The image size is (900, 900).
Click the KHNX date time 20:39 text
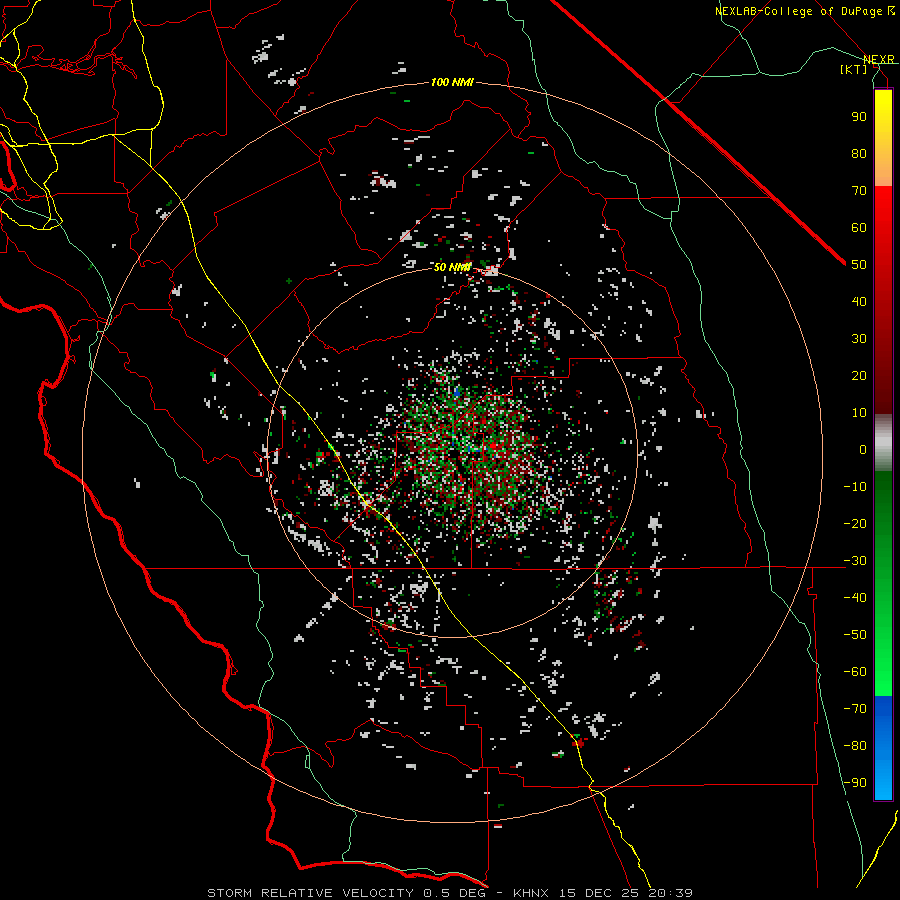coord(603,893)
